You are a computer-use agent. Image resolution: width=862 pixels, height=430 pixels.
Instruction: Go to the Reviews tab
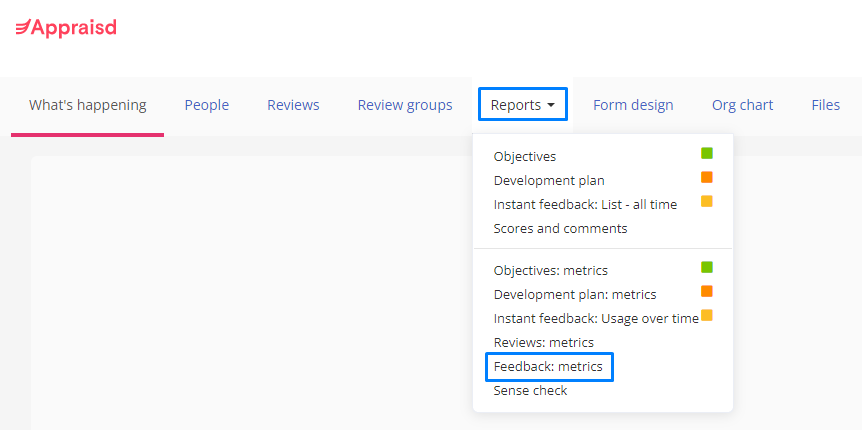click(293, 105)
